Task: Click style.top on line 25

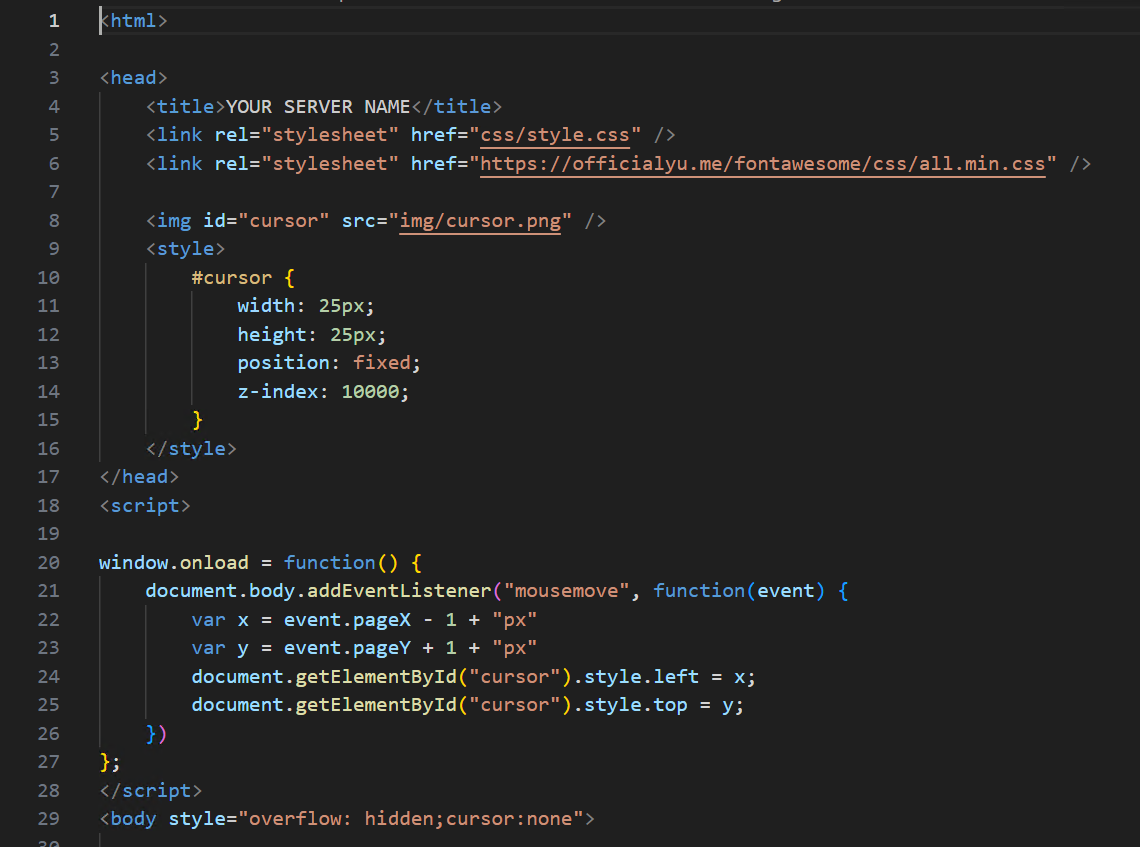Action: pyautogui.click(x=635, y=705)
